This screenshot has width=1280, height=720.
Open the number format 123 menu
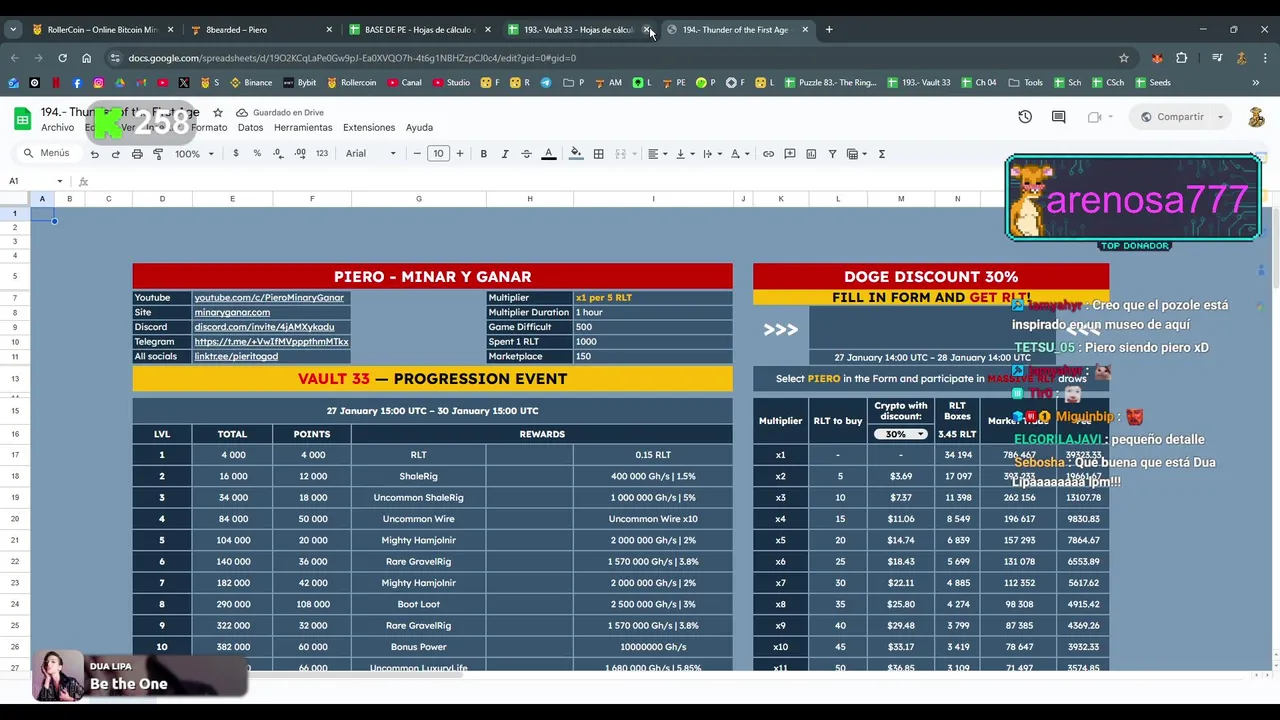tap(321, 154)
